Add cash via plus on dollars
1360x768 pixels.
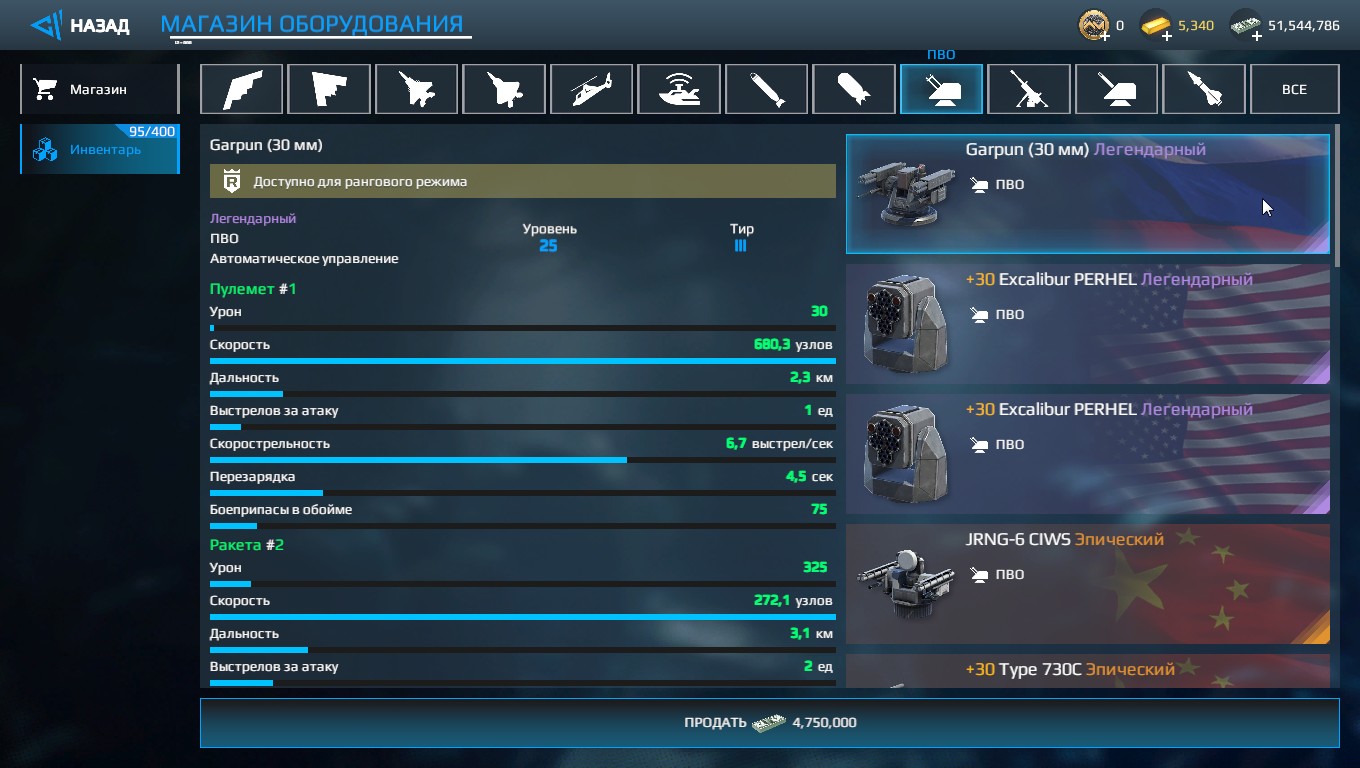pyautogui.click(x=1257, y=37)
